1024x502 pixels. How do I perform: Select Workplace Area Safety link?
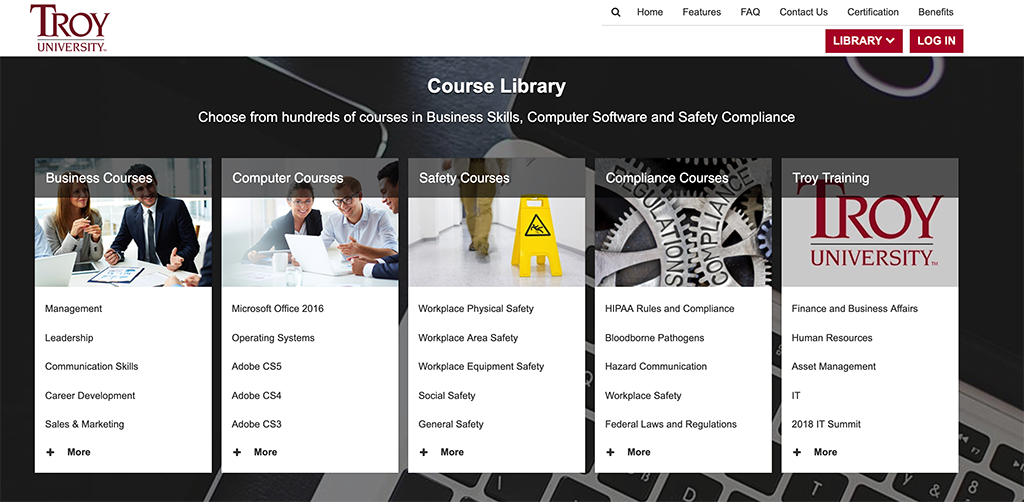point(468,338)
